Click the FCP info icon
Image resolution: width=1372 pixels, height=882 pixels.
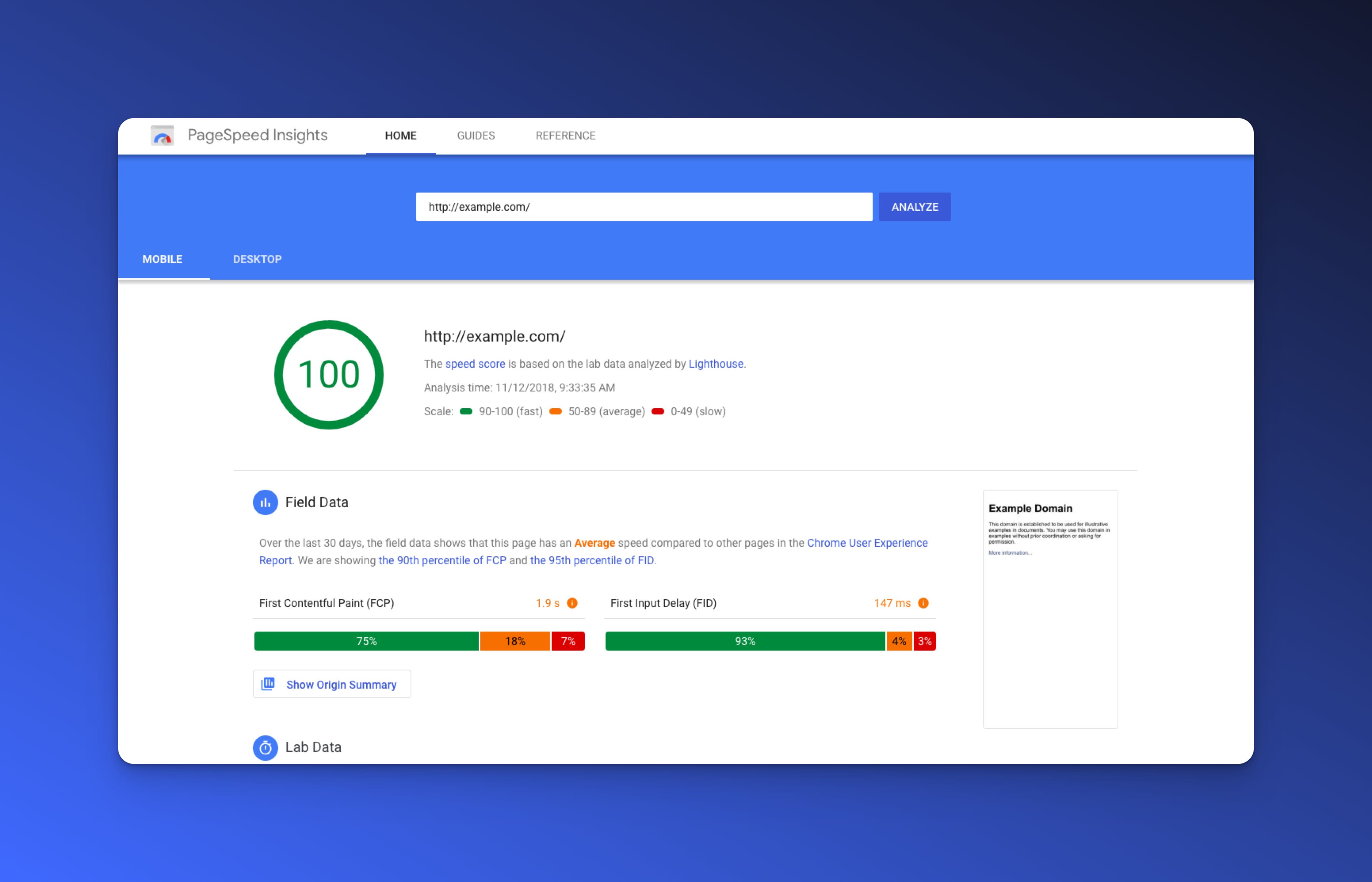(x=572, y=603)
